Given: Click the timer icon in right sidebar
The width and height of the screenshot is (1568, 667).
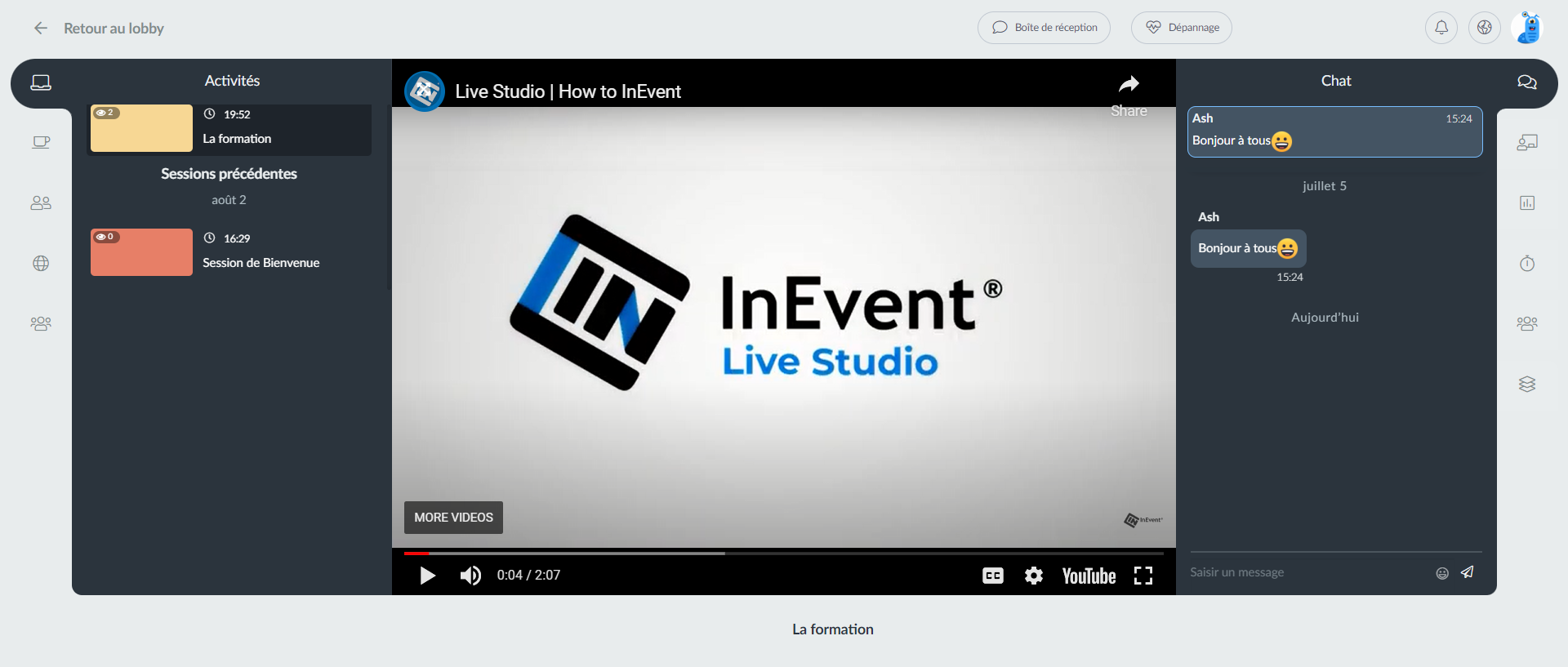Looking at the screenshot, I should point(1527,263).
